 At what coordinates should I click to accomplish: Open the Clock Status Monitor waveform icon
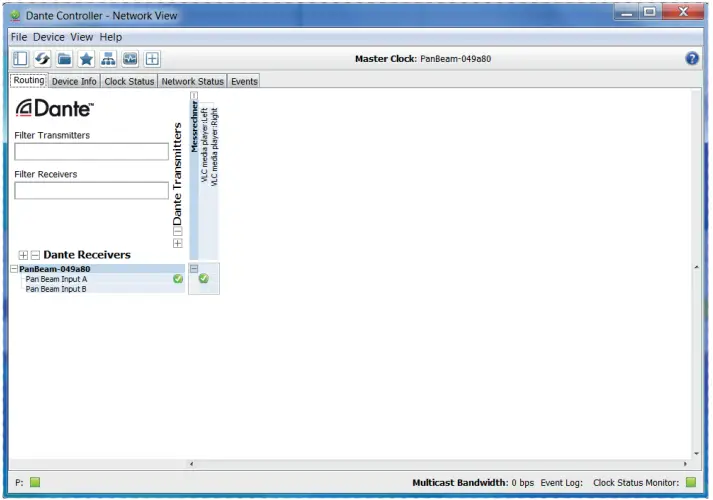[130, 59]
